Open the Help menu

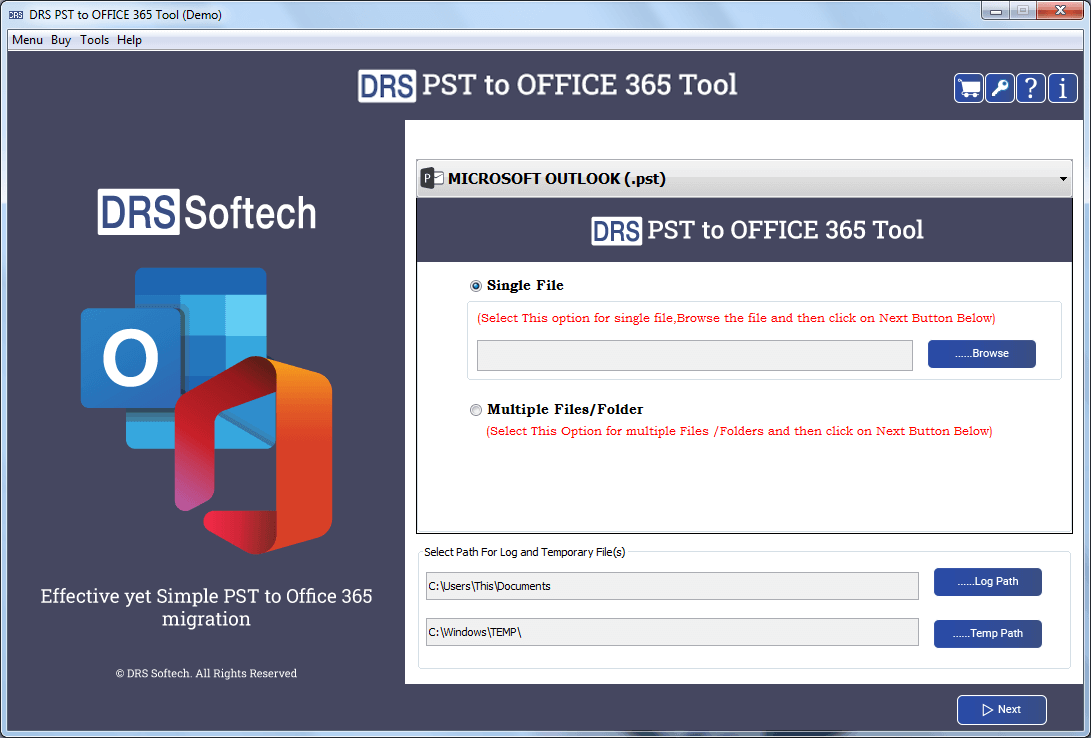click(x=129, y=40)
